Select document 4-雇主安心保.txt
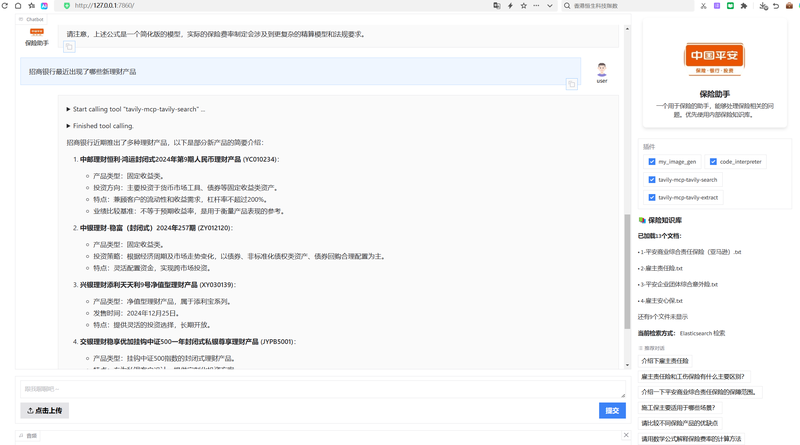The width and height of the screenshot is (800, 445). coord(660,301)
